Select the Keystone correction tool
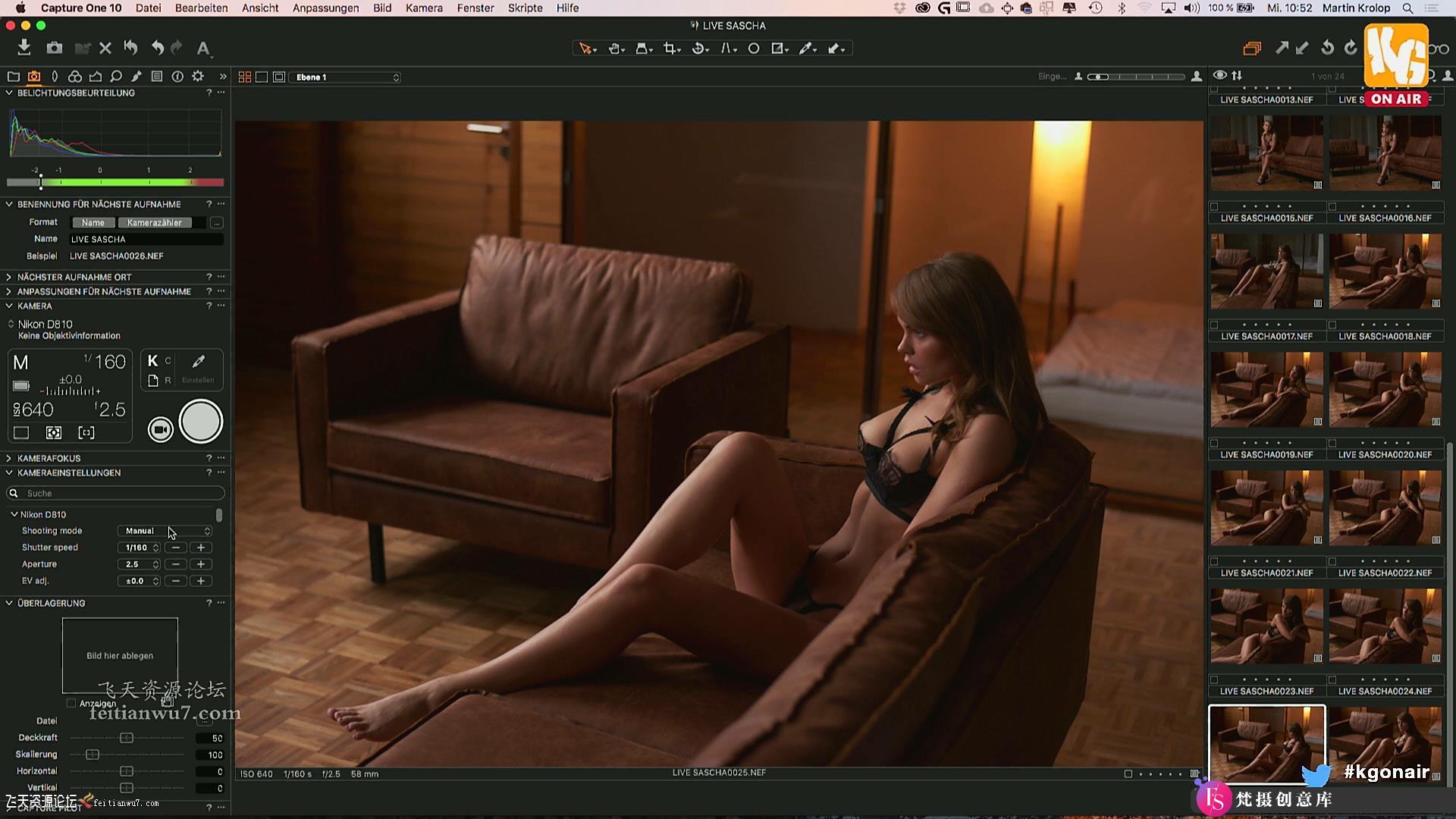1456x819 pixels. [x=728, y=49]
